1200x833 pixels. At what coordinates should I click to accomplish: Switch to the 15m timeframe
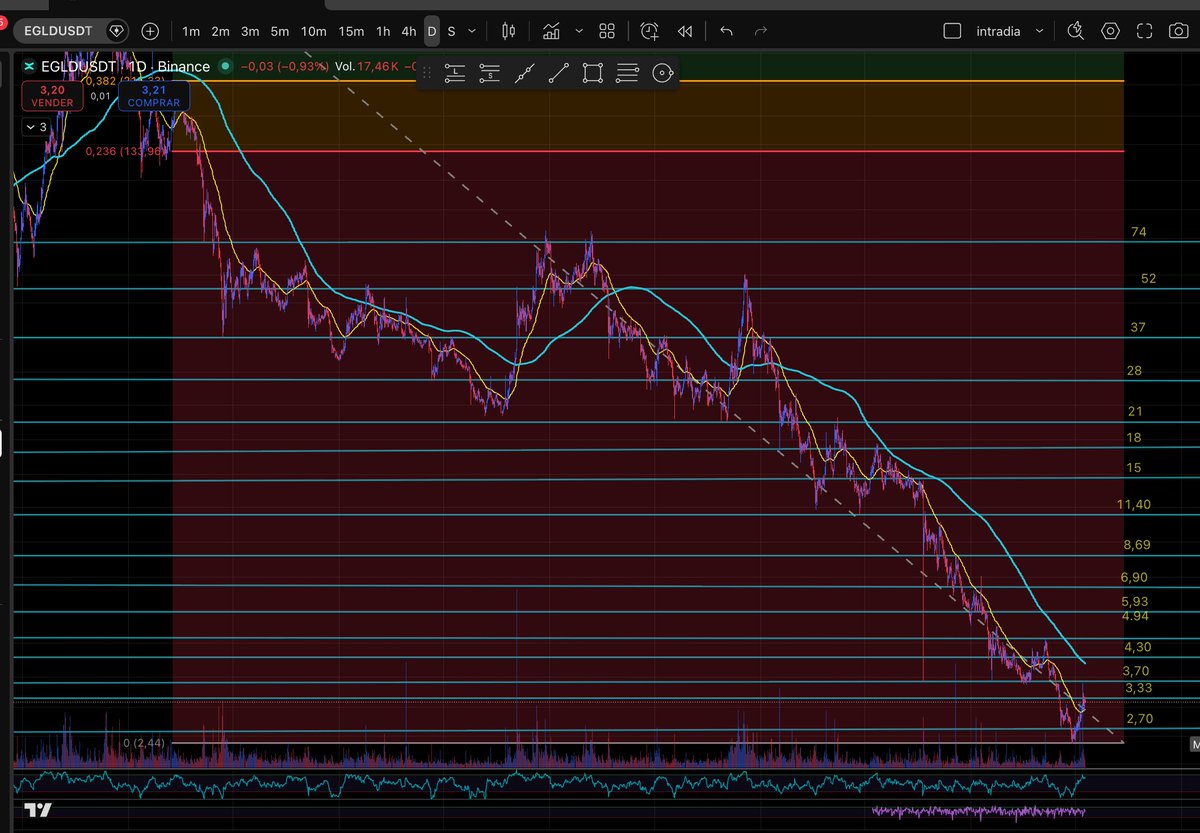click(x=351, y=31)
